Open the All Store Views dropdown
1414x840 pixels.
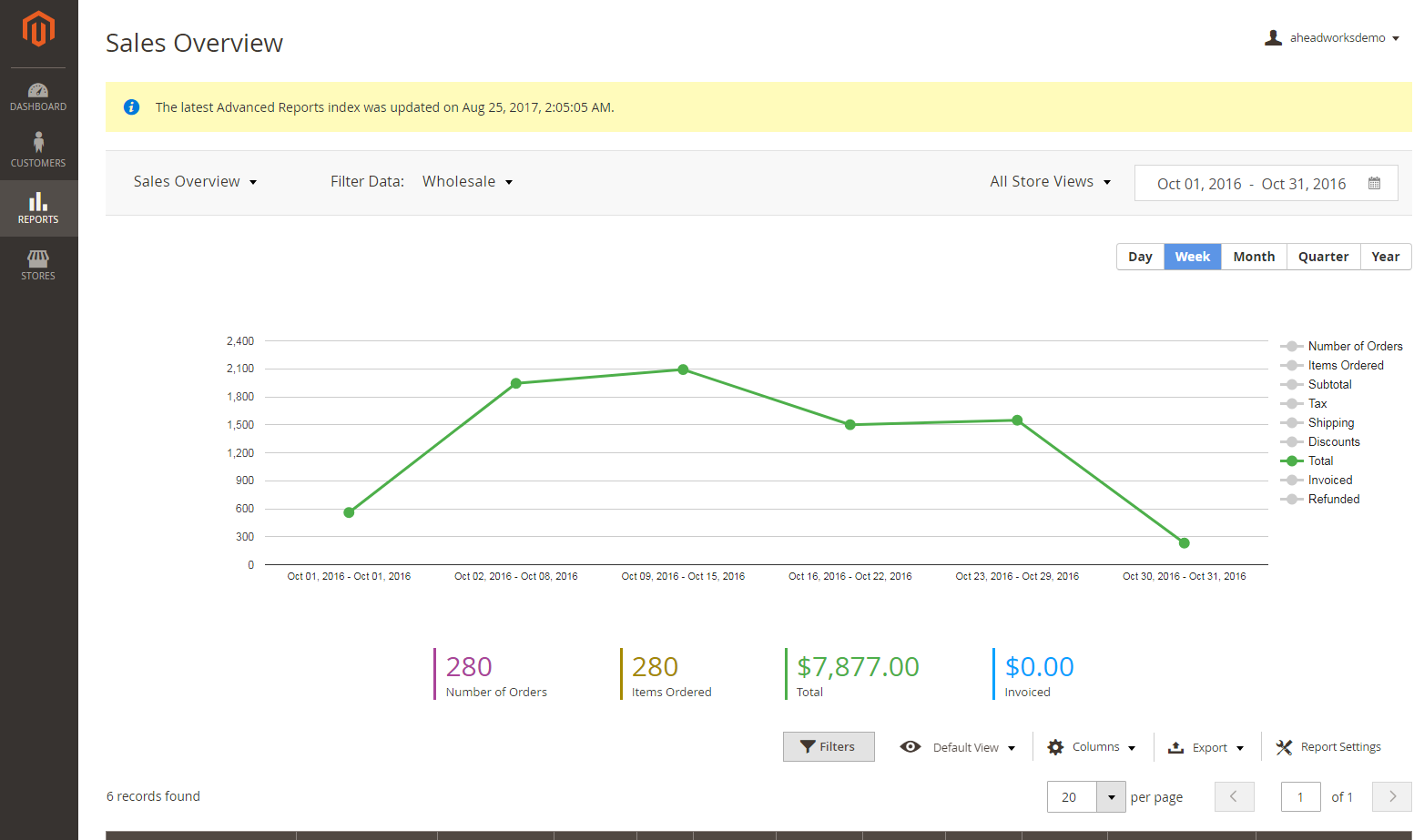[1050, 182]
